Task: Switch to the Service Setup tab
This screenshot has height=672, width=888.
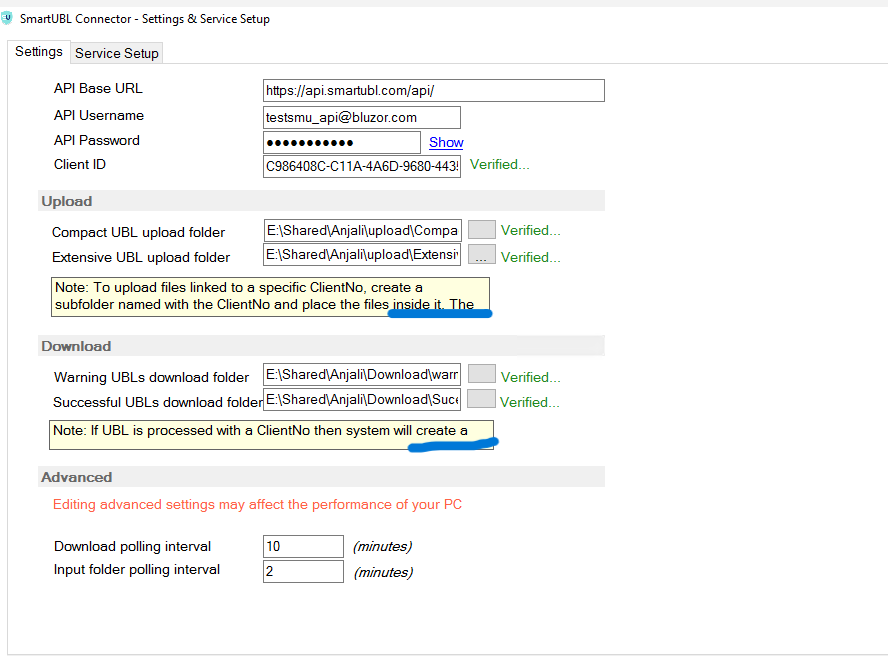Action: [x=117, y=53]
